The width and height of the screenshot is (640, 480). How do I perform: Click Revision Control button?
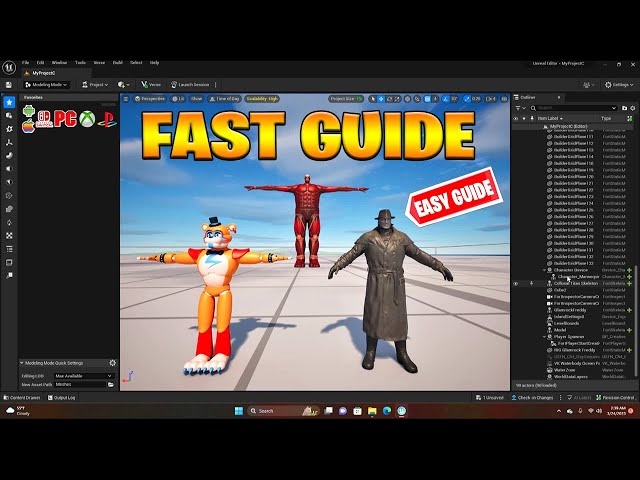(616, 398)
